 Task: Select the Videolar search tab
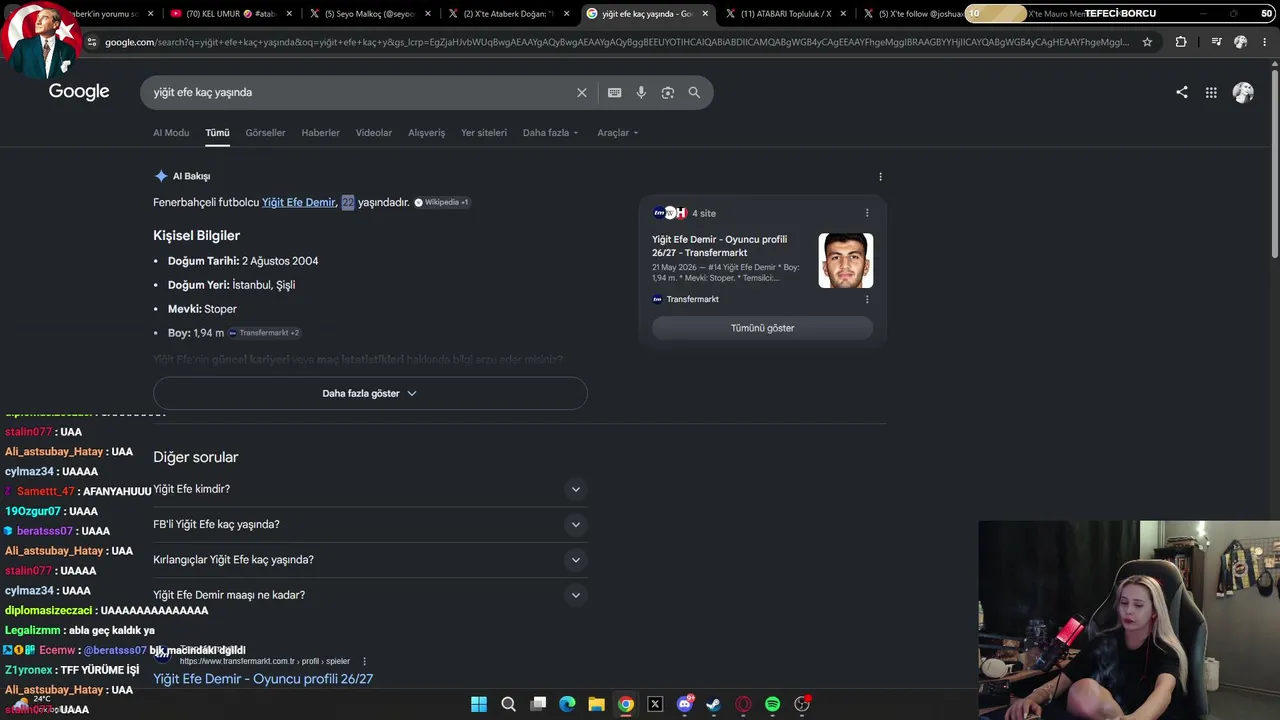374,133
